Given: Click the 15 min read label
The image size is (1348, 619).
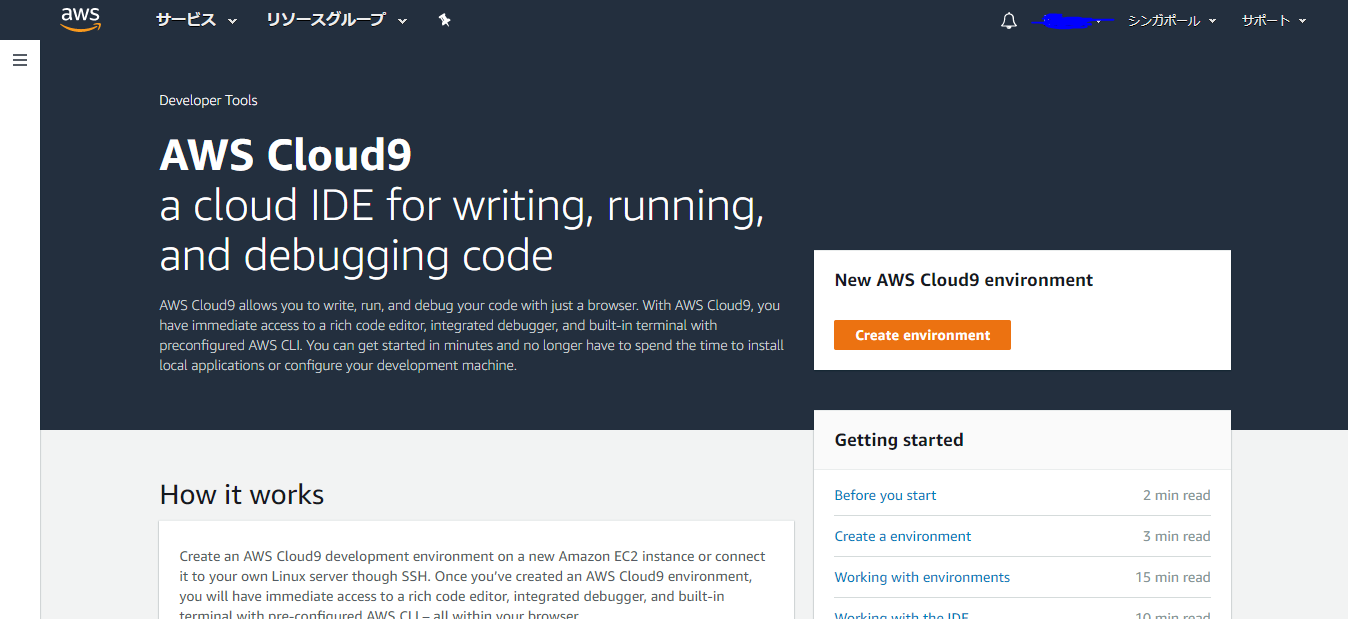Looking at the screenshot, I should click(x=1172, y=577).
